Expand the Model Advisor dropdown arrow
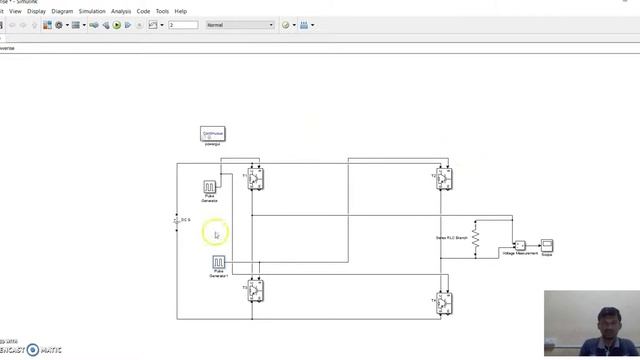The width and height of the screenshot is (640, 360). click(x=294, y=25)
